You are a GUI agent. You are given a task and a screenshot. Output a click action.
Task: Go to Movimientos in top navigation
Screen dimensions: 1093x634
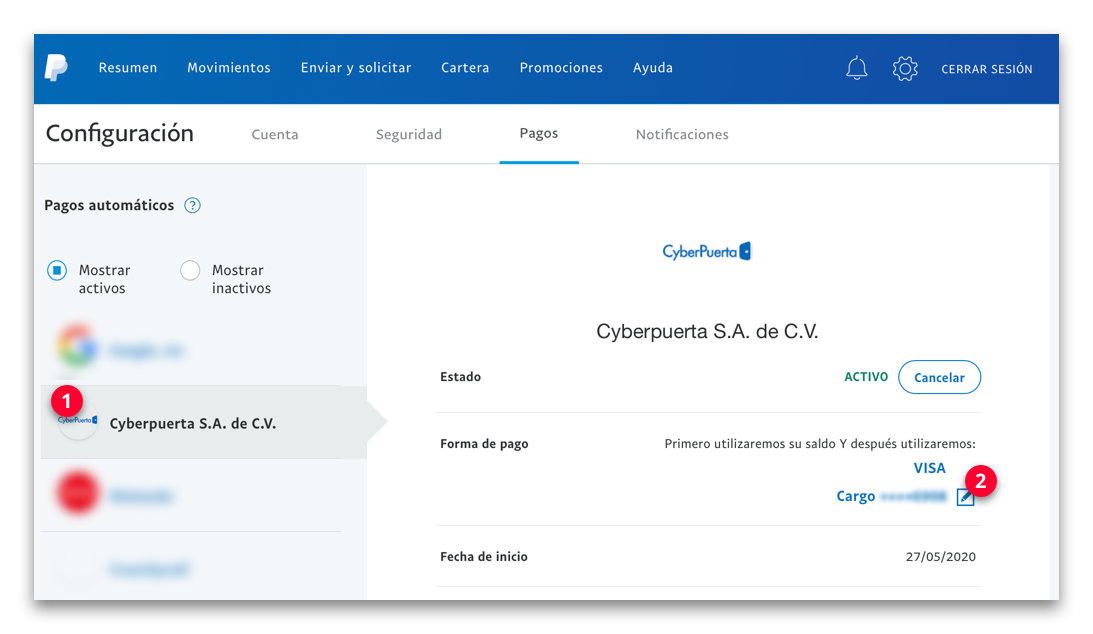coord(229,68)
